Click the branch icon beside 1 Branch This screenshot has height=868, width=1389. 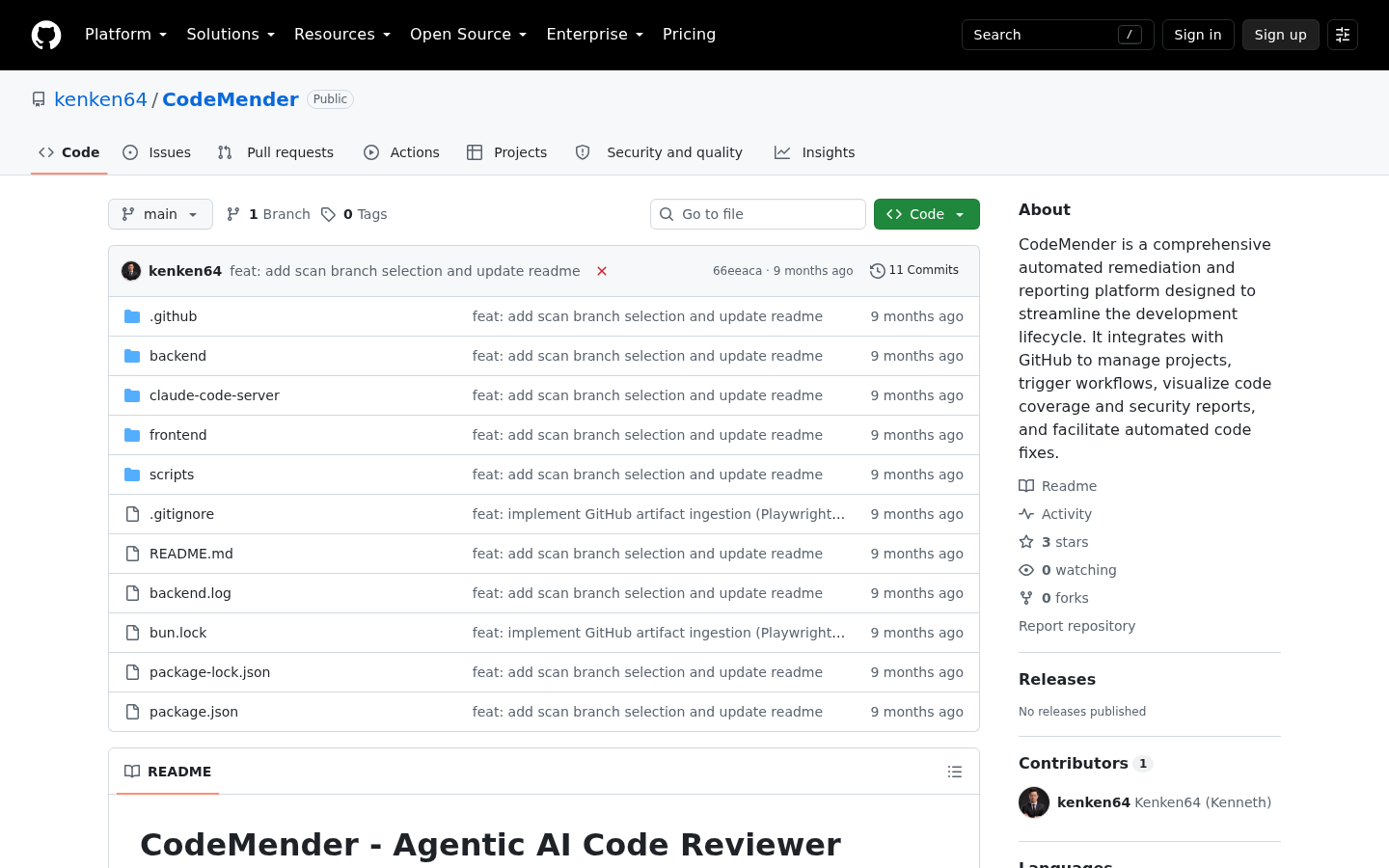pos(233,214)
